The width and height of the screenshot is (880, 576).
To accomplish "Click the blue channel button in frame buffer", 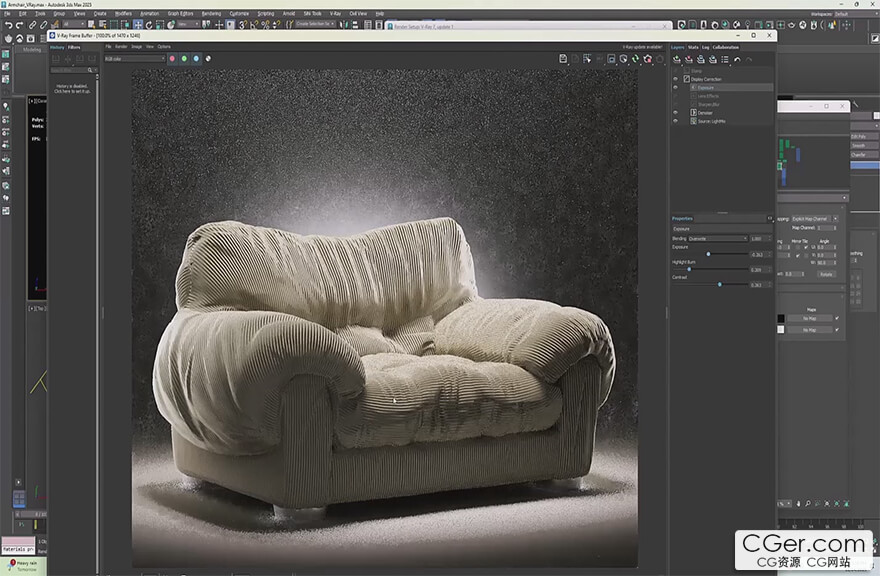I will click(x=196, y=59).
